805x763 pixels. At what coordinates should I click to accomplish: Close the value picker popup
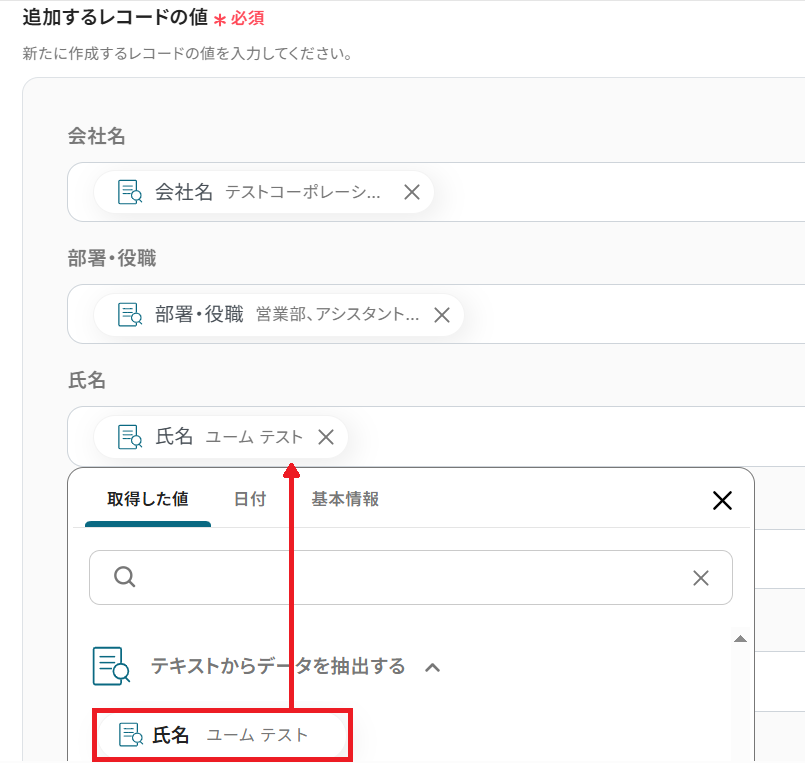[722, 500]
